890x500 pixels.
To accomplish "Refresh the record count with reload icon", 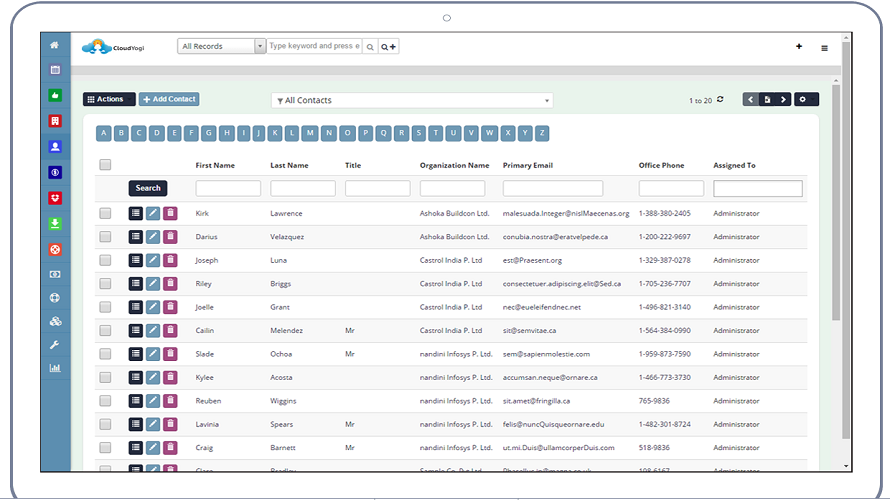I will coord(720,99).
